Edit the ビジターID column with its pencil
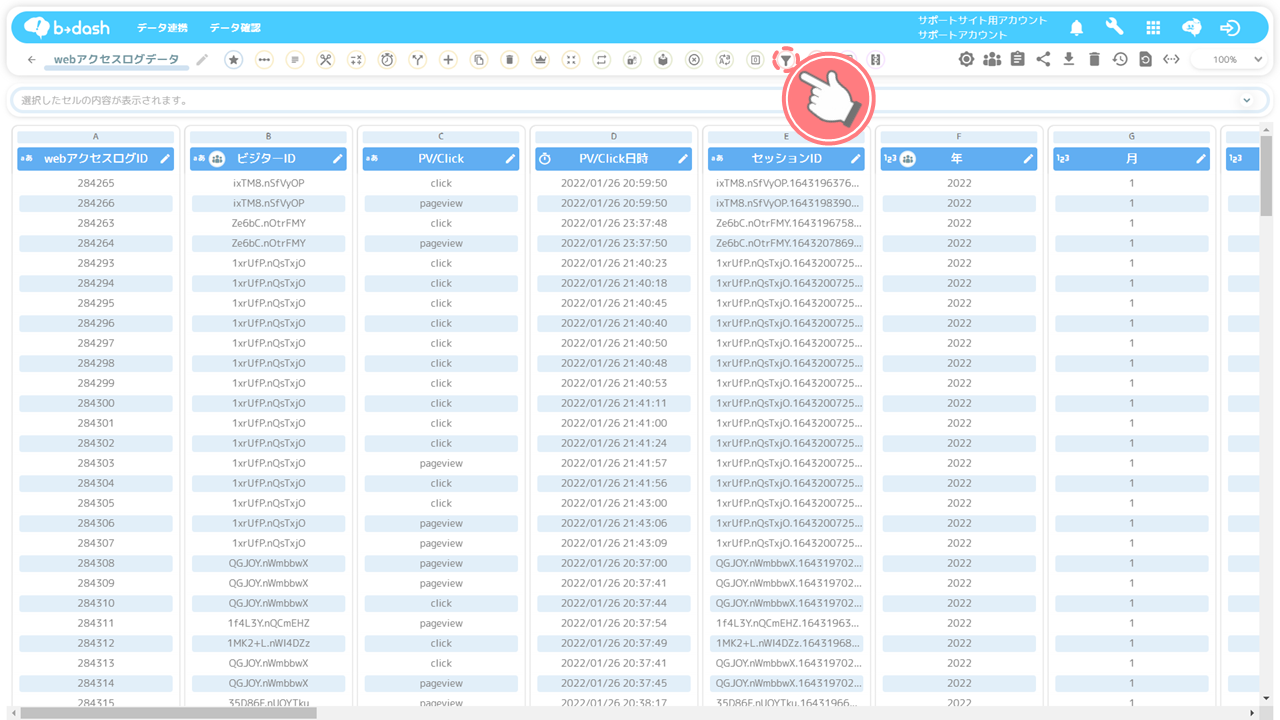Image resolution: width=1280 pixels, height=720 pixels. pyautogui.click(x=338, y=158)
